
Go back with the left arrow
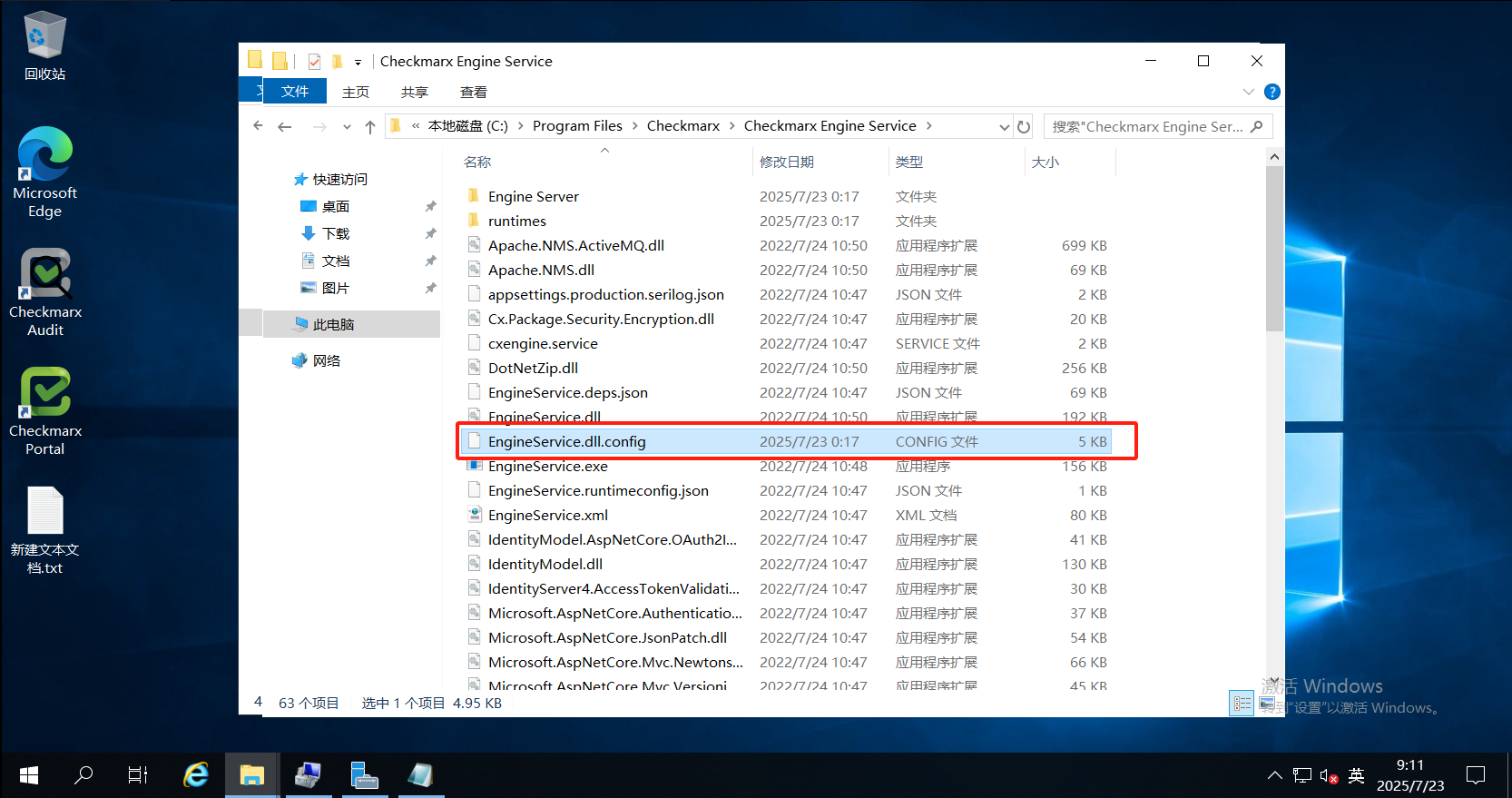(285, 127)
